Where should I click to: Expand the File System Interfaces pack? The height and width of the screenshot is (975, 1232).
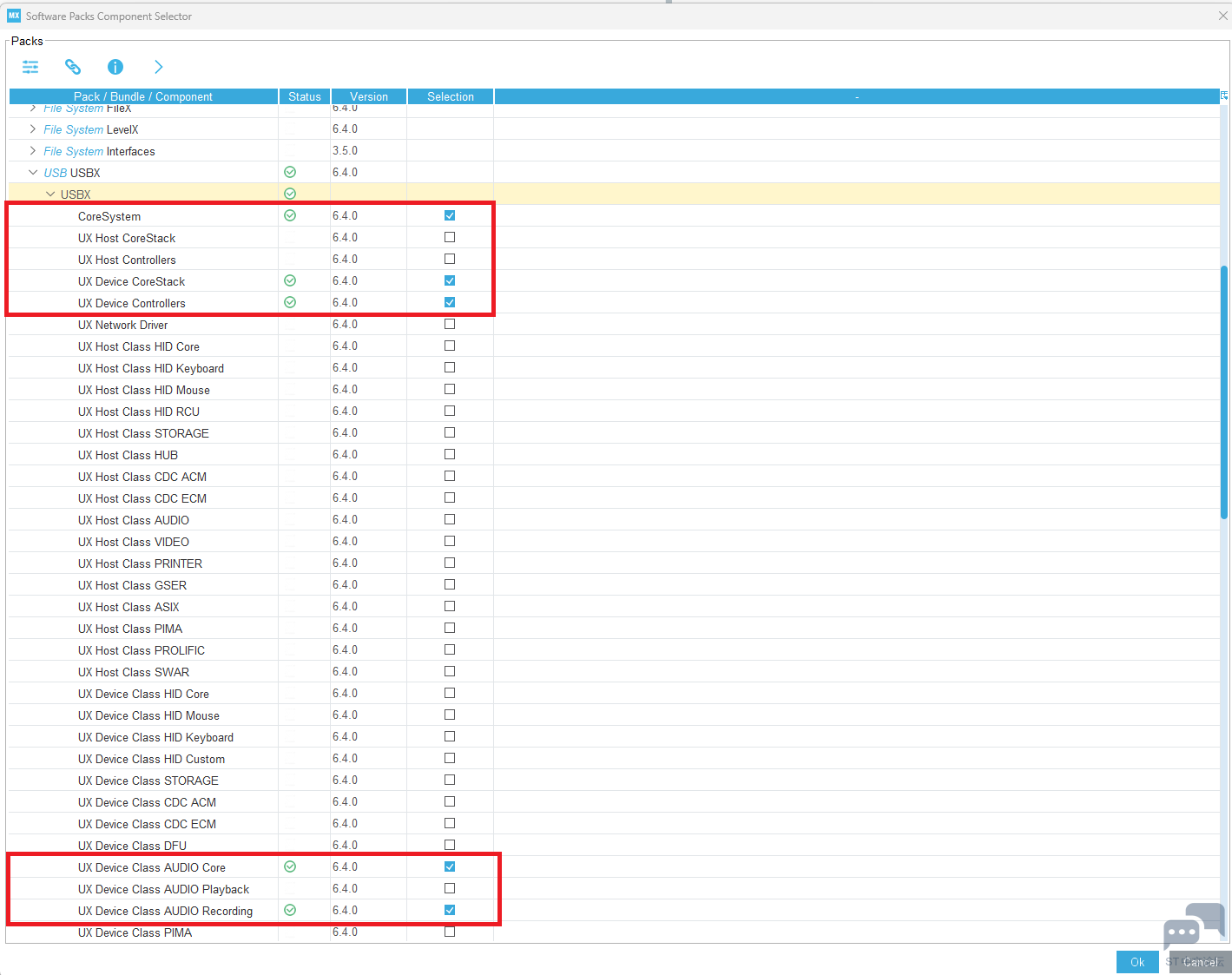[33, 150]
